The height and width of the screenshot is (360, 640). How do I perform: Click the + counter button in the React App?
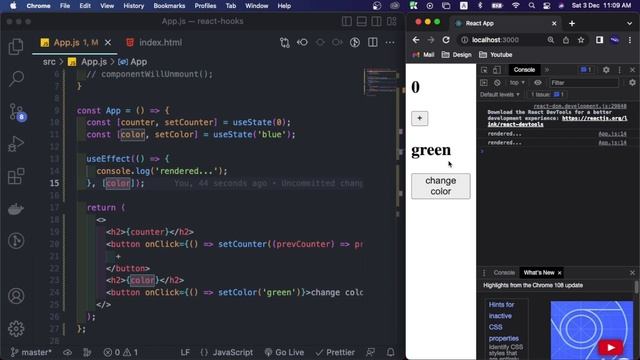click(420, 118)
